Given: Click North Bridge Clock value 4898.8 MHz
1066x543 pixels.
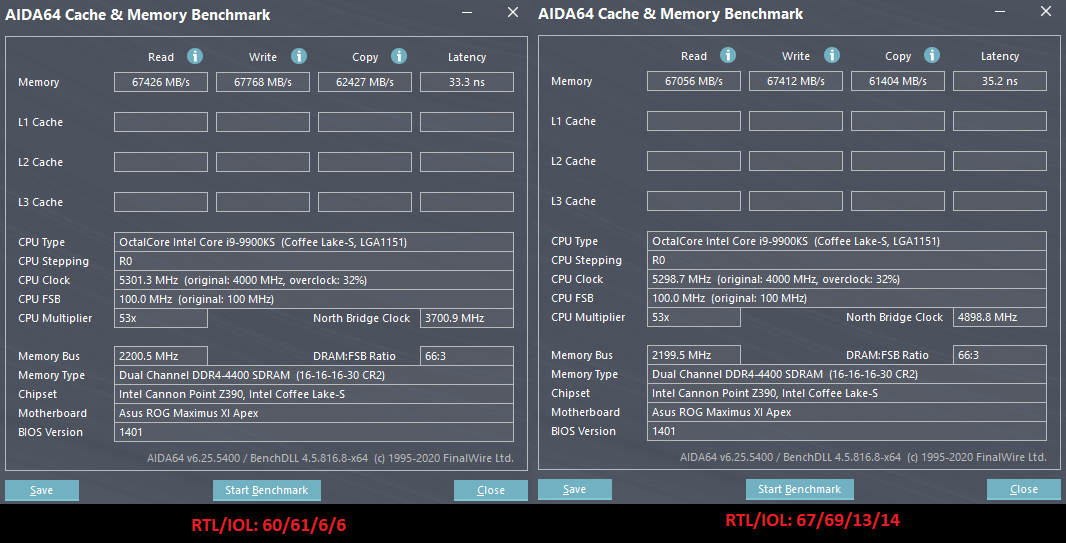Looking at the screenshot, I should click(999, 317).
